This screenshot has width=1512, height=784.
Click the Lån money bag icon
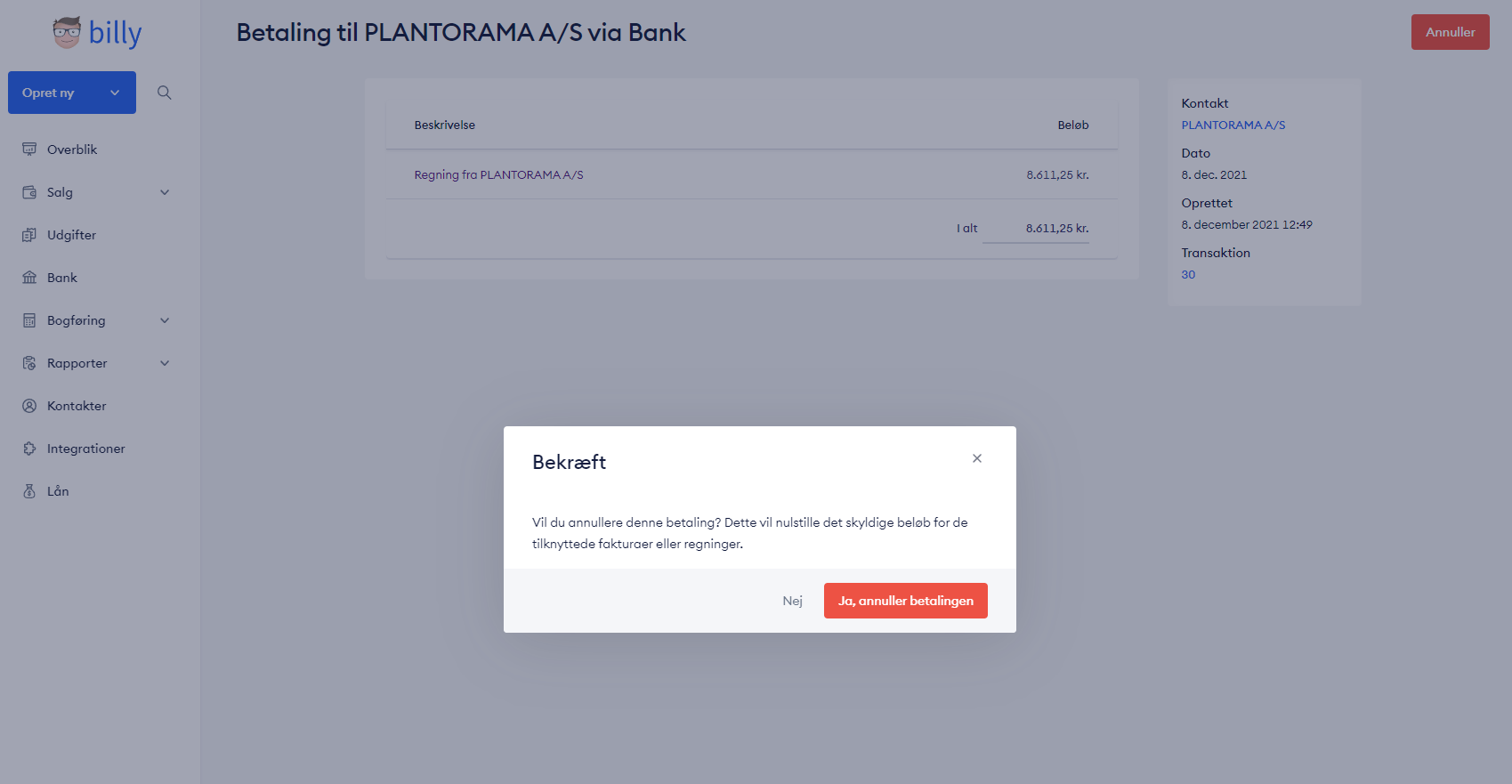29,491
